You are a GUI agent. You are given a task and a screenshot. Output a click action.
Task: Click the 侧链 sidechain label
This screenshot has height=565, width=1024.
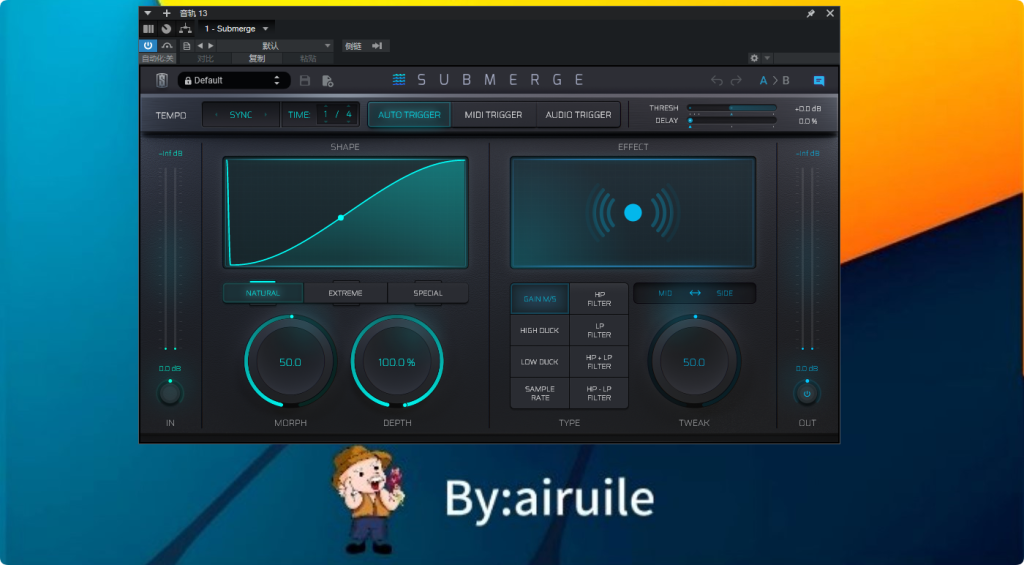point(353,46)
